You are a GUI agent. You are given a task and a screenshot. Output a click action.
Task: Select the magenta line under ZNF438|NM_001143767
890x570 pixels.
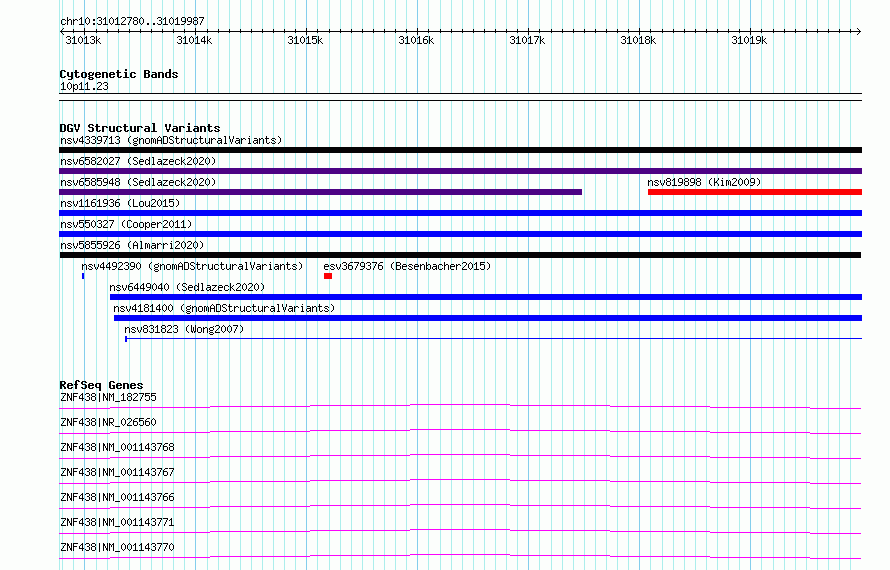(x=460, y=481)
